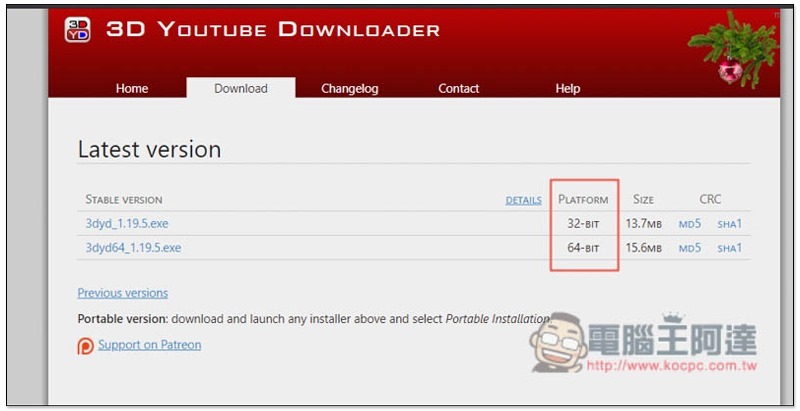
Task: View SHA1 checksum for 64-bit installer
Action: click(730, 248)
